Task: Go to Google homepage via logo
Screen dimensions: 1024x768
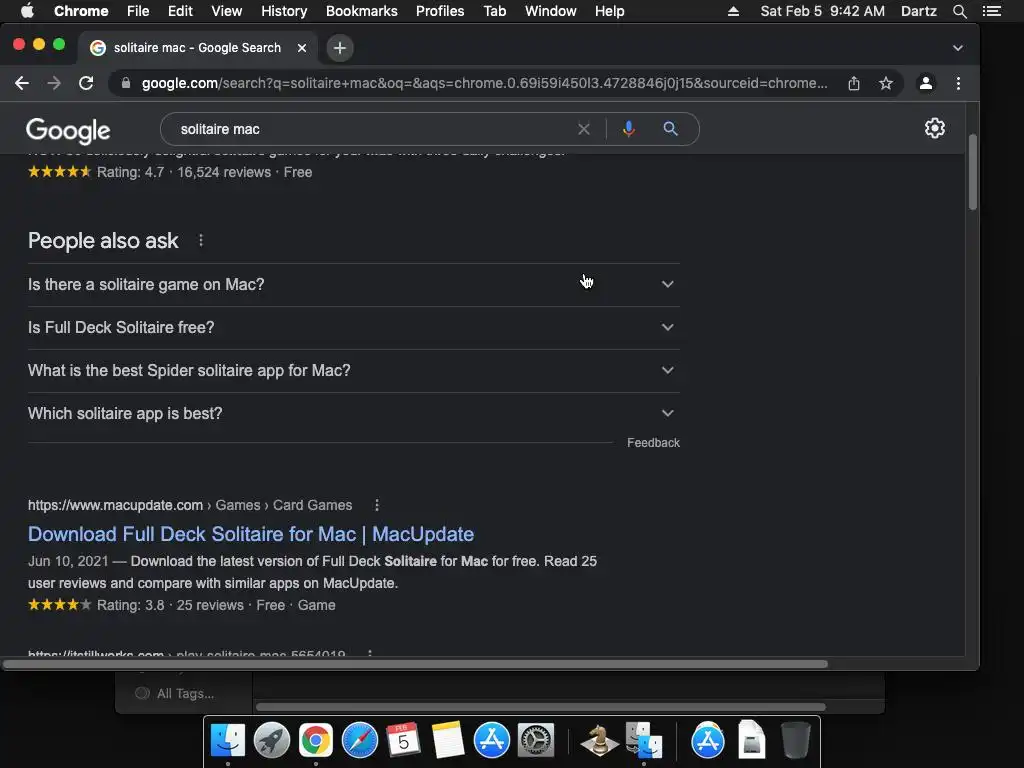Action: [x=68, y=131]
